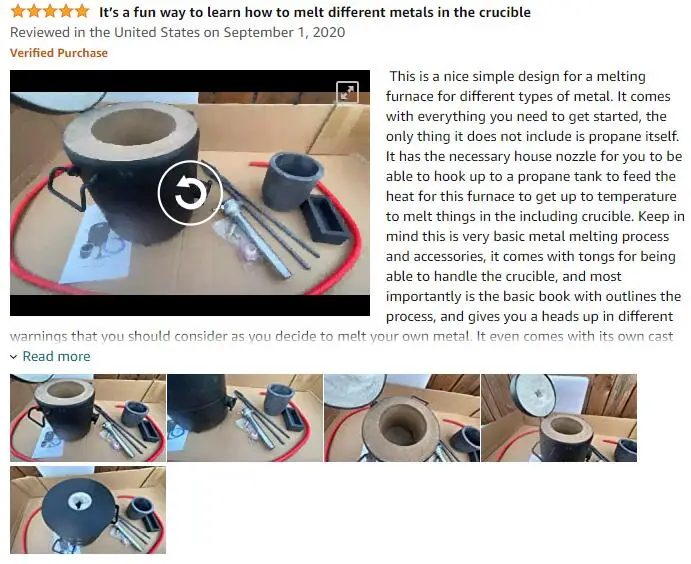Click the faded truncated line about warnings
The image size is (691, 564).
342,337
